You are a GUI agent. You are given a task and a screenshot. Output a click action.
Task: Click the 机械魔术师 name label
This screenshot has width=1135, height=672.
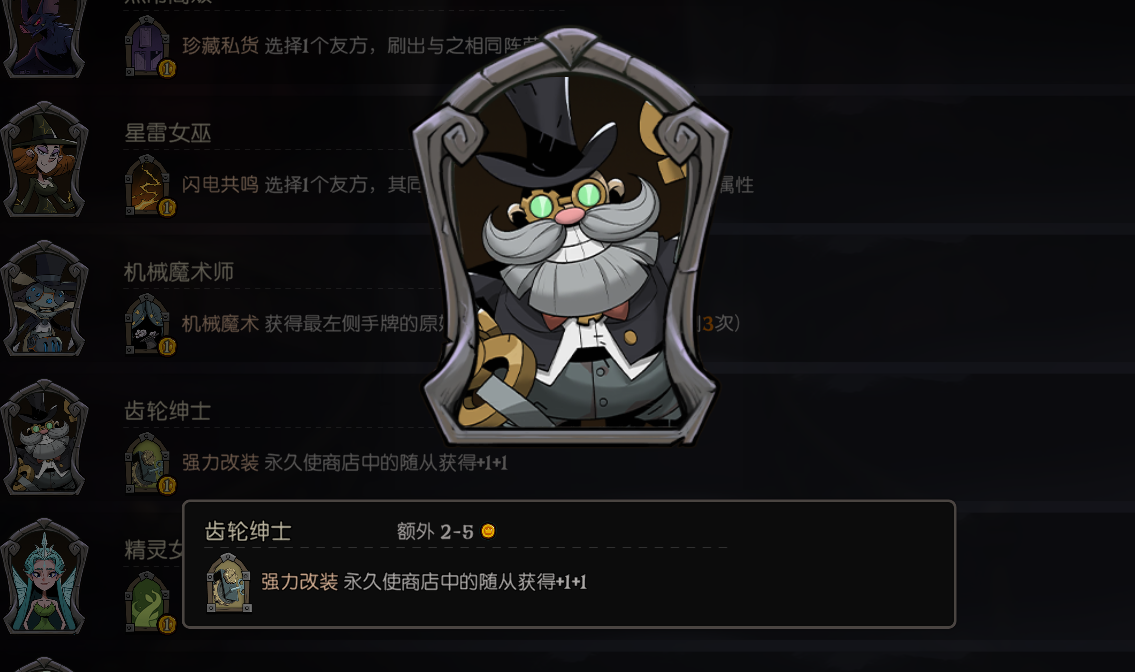click(179, 272)
